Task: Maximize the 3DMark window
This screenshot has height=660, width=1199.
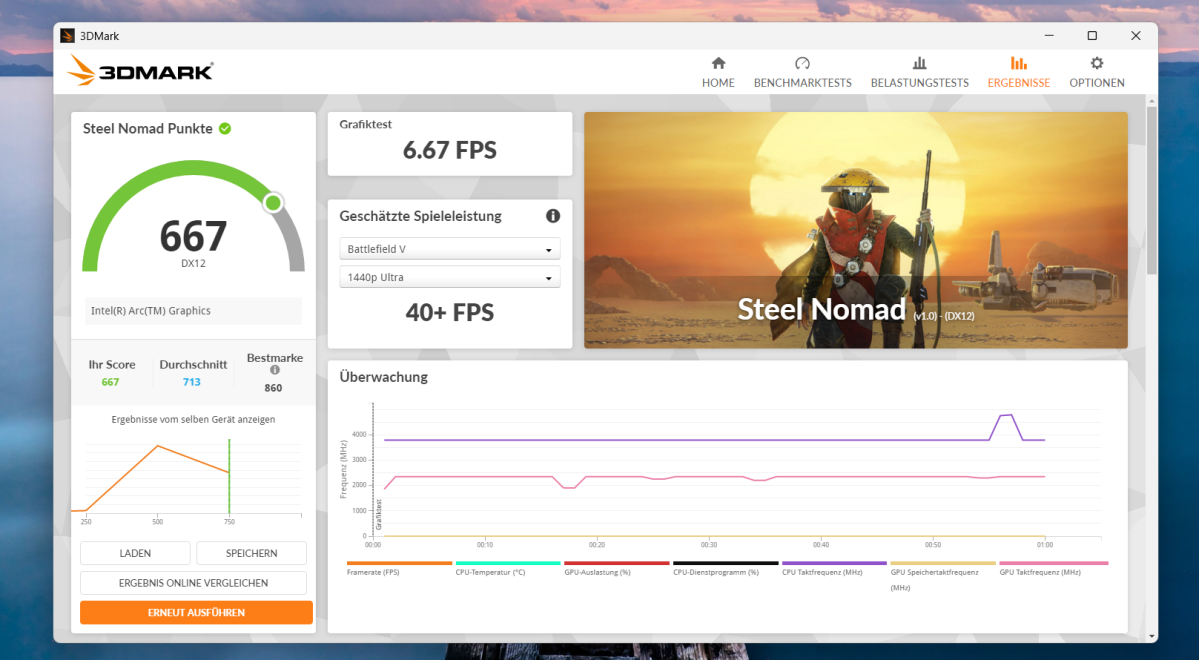Action: (1092, 36)
